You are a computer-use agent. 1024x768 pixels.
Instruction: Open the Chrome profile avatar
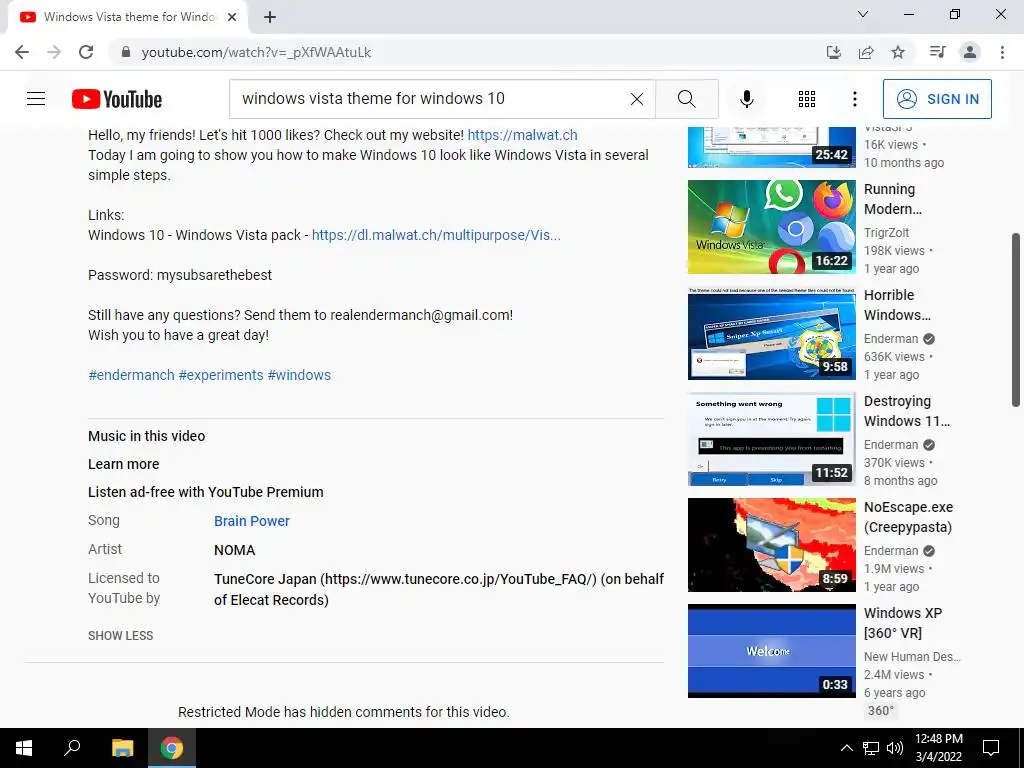click(970, 52)
